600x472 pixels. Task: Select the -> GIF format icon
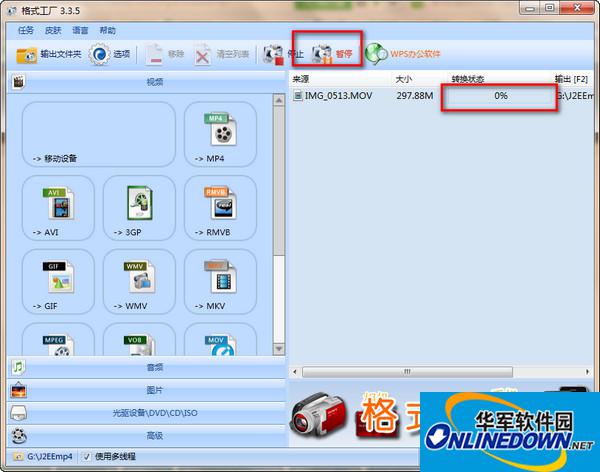[58, 277]
